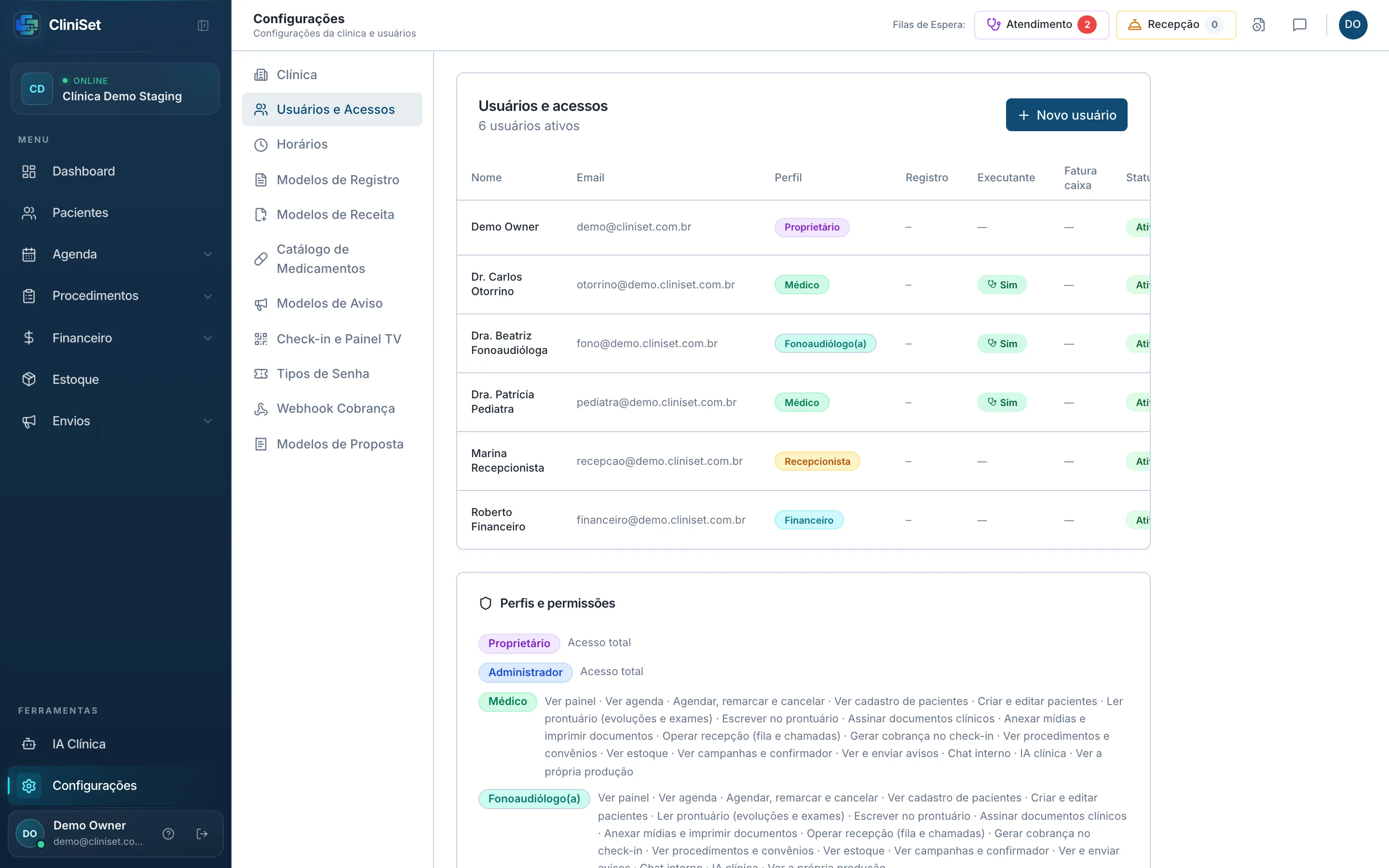Expand the Envios chevron
Screen dimensions: 1389x868
(x=208, y=421)
